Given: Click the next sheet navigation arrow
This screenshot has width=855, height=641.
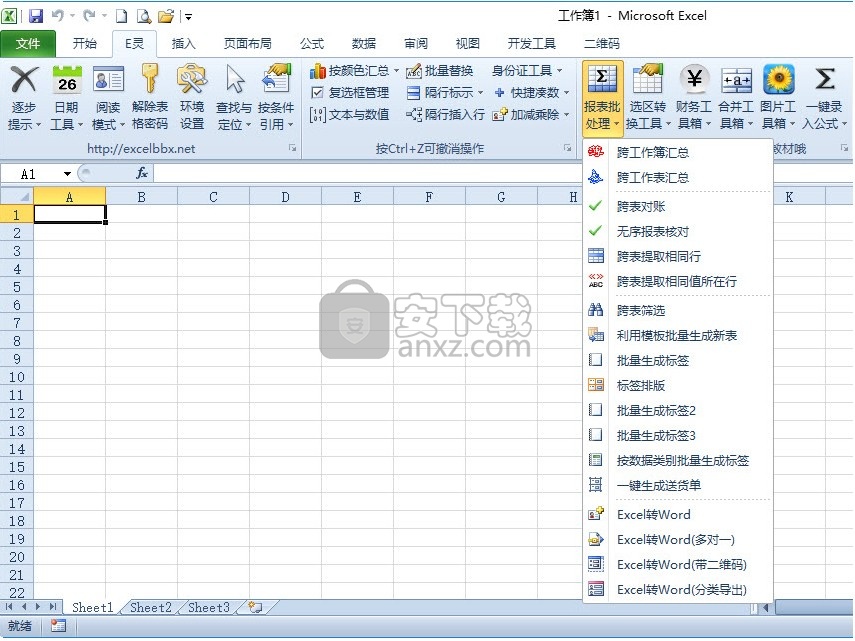Looking at the screenshot, I should point(38,607).
